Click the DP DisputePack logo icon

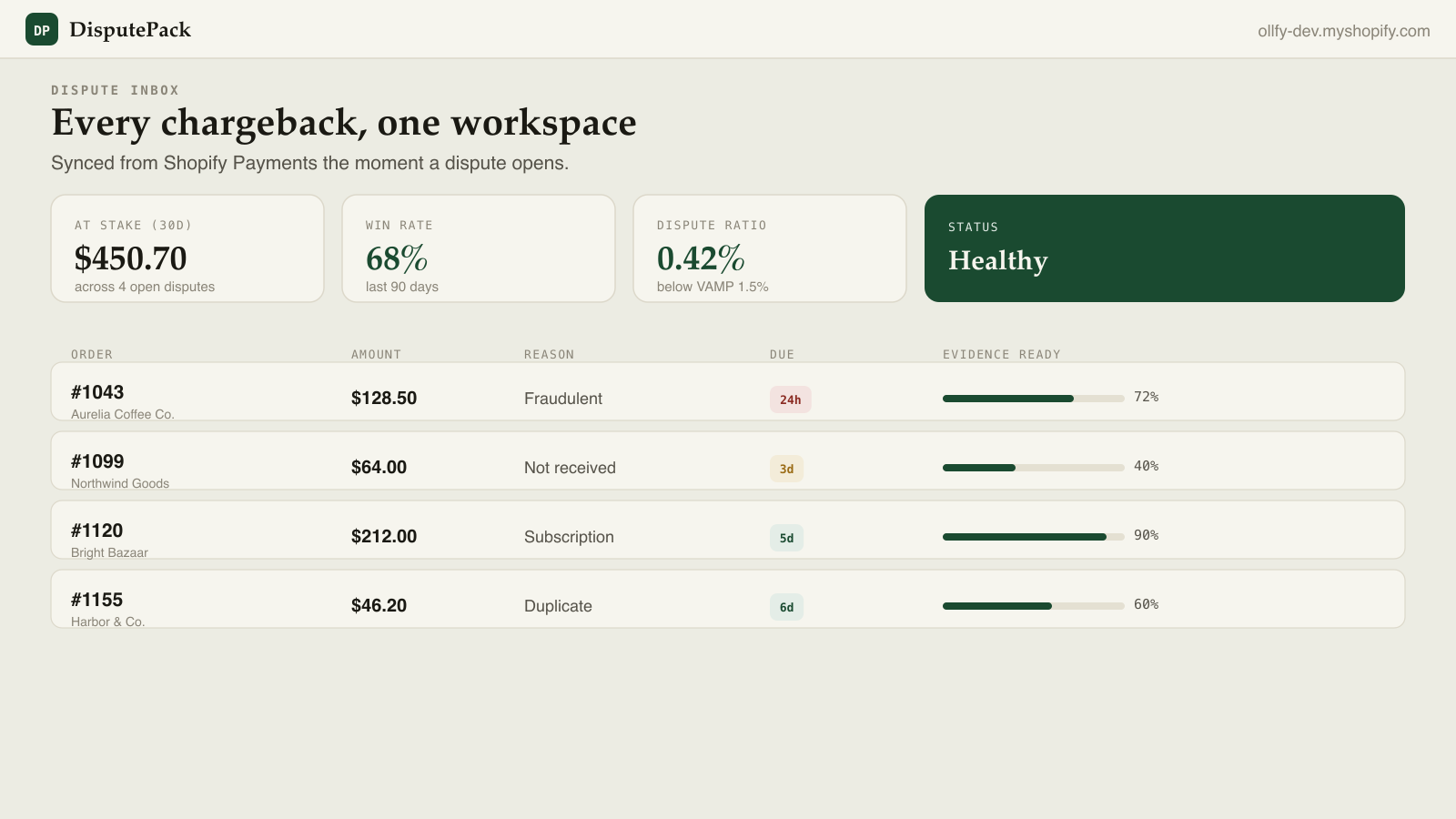[42, 29]
